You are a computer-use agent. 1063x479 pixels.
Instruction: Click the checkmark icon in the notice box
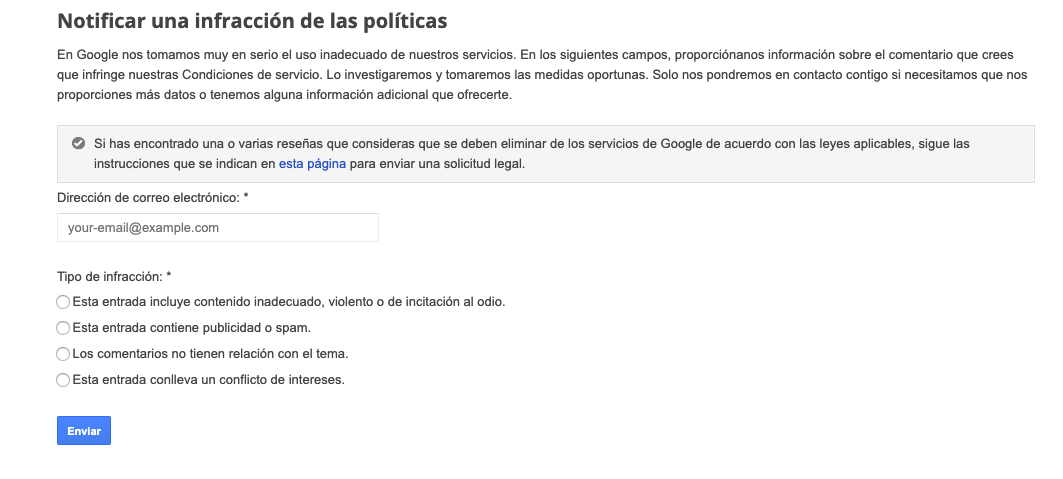(78, 143)
